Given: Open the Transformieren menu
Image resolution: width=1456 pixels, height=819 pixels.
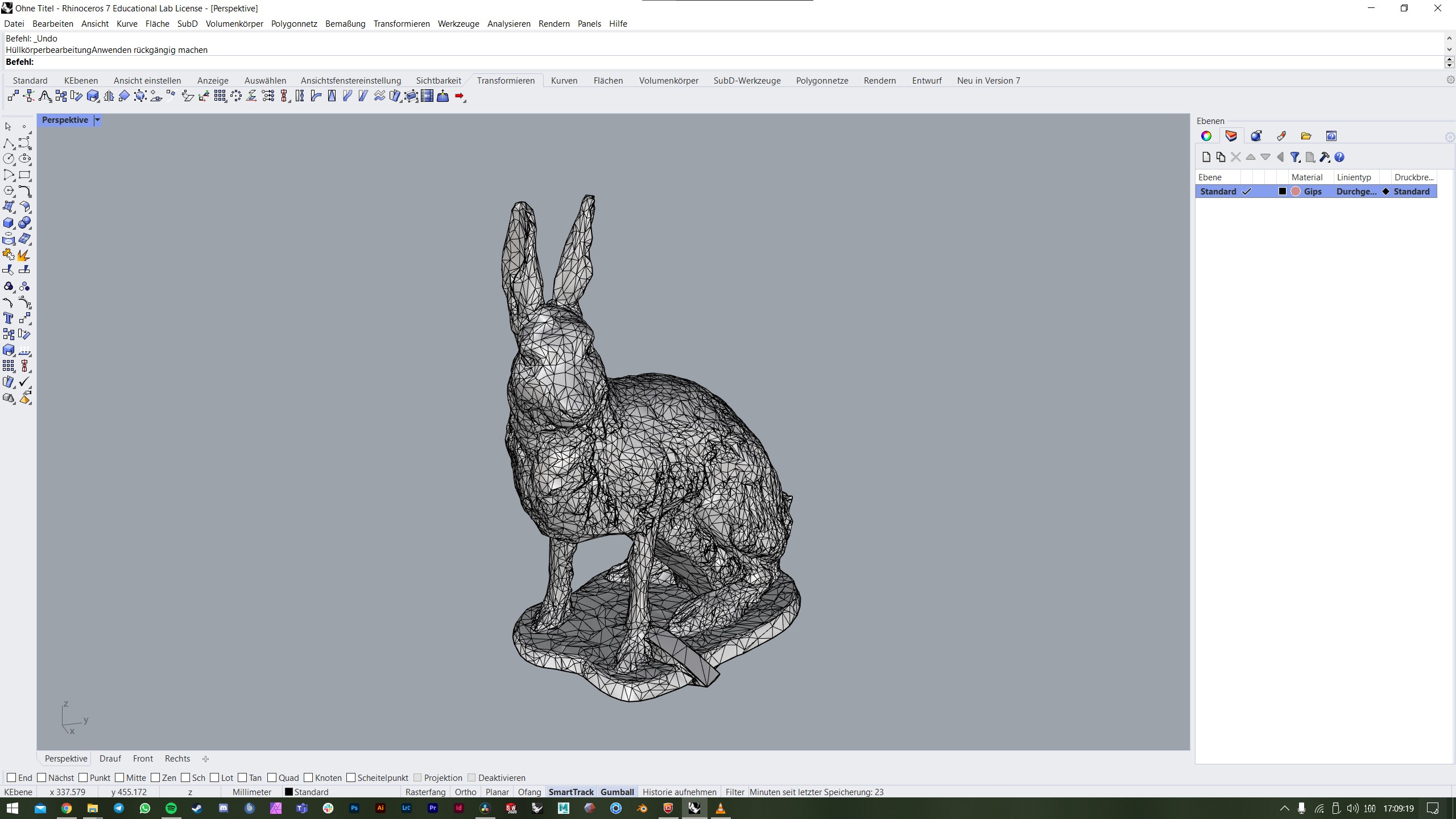Looking at the screenshot, I should point(402,24).
